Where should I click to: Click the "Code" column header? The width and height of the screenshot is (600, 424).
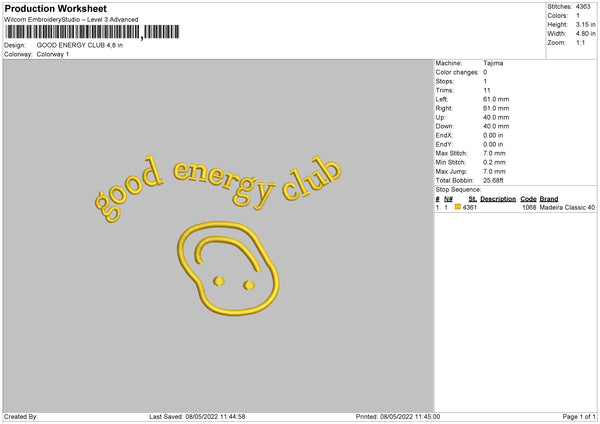tap(528, 199)
